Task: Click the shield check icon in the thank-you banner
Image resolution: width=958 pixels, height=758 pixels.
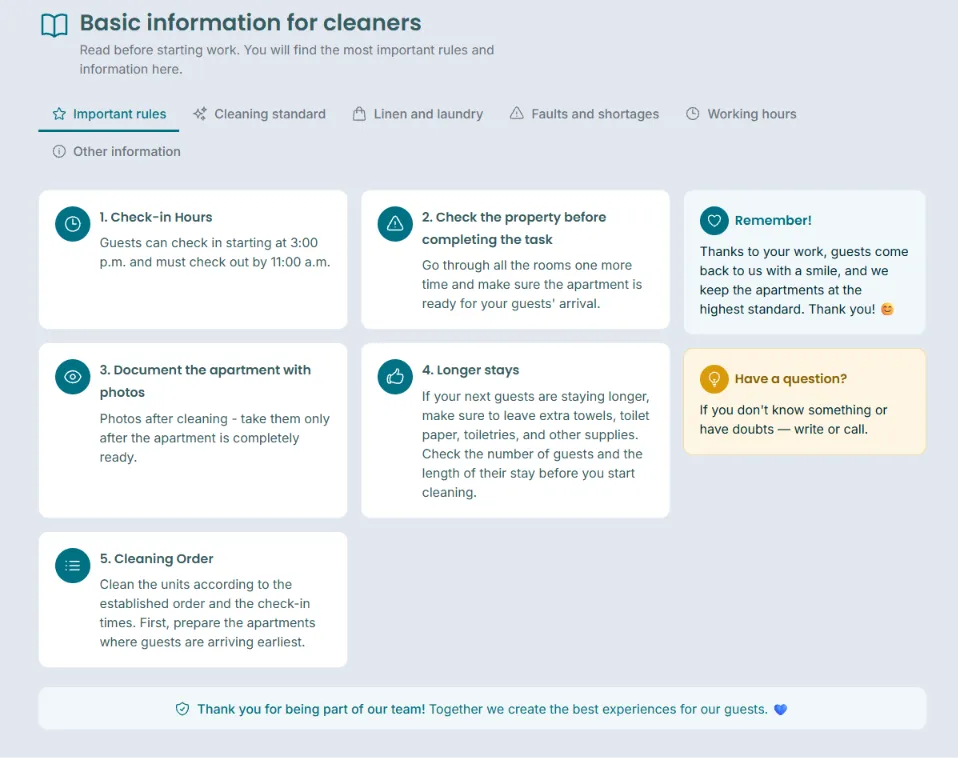Action: [182, 709]
